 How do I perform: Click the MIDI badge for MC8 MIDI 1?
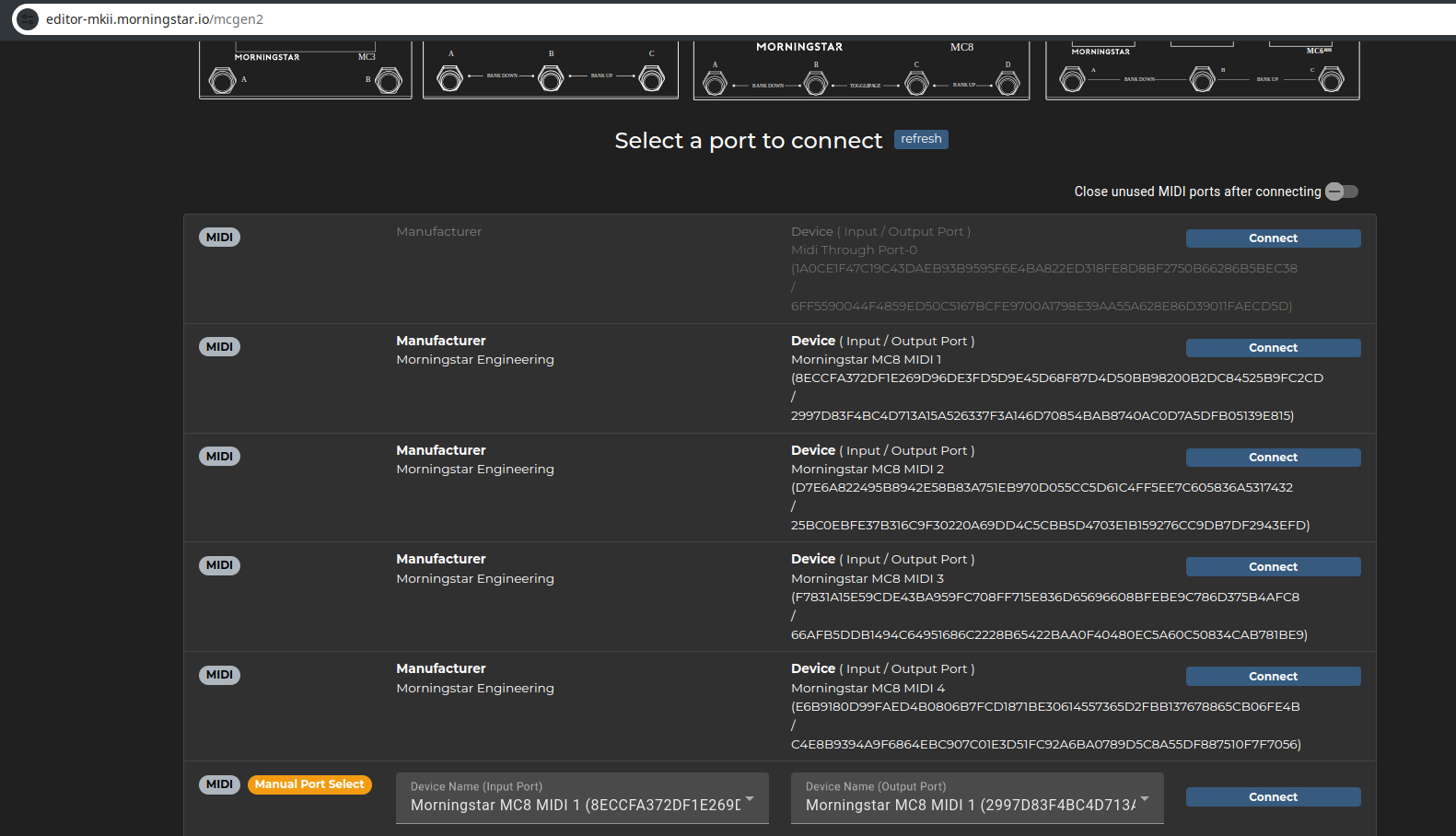click(x=219, y=347)
